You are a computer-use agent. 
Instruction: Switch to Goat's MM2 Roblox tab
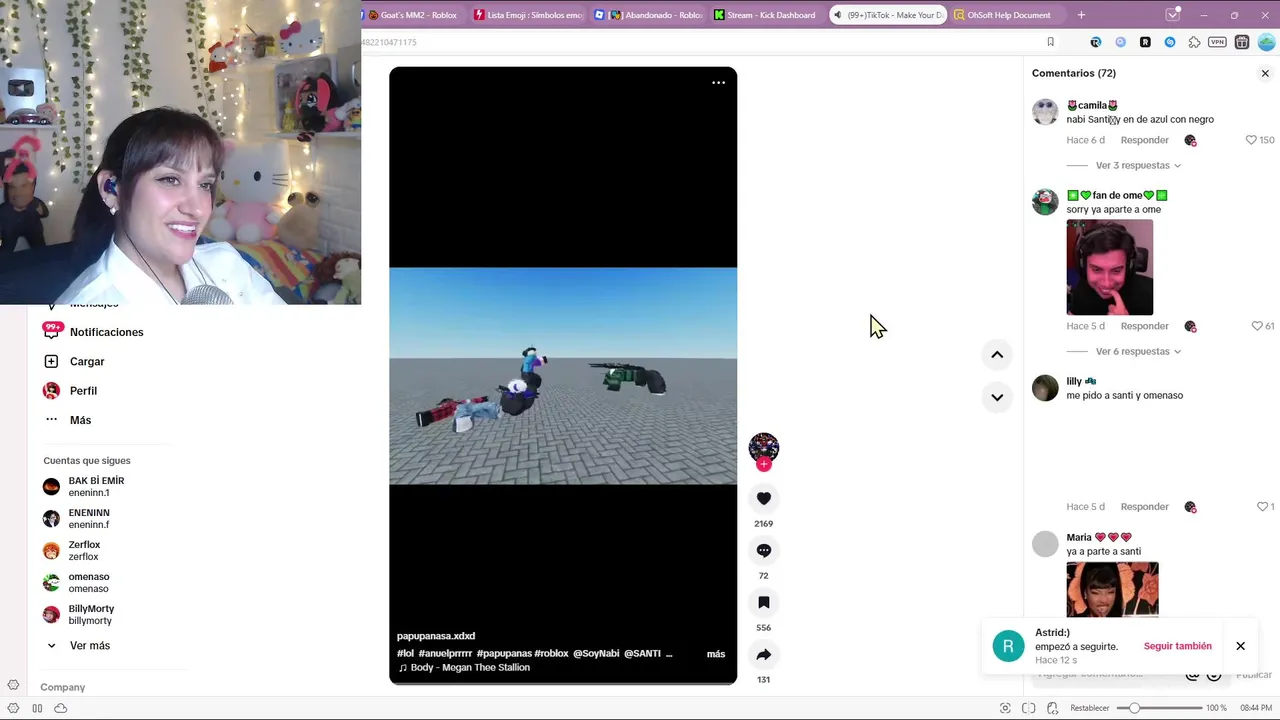tap(412, 15)
